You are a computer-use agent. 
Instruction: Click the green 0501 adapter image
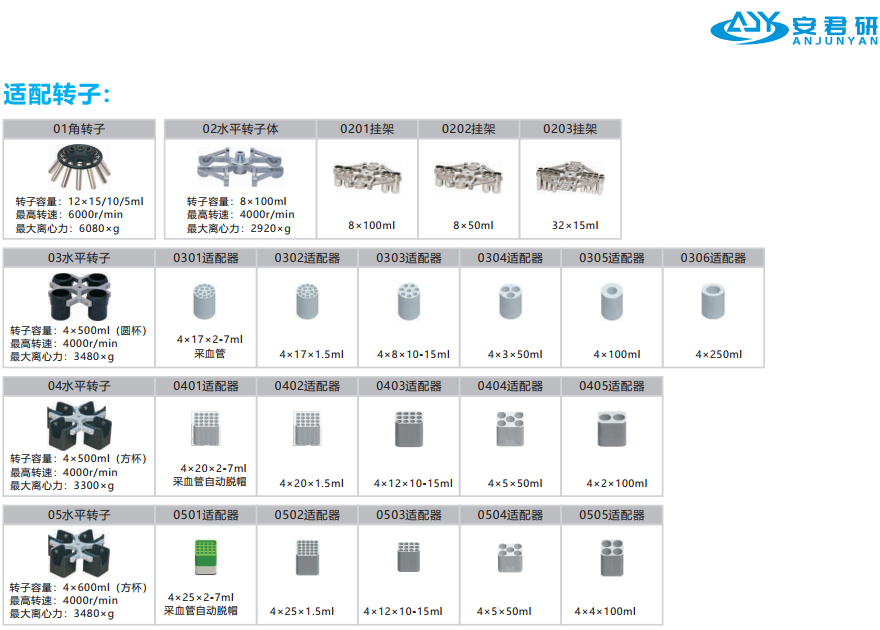pos(205,558)
